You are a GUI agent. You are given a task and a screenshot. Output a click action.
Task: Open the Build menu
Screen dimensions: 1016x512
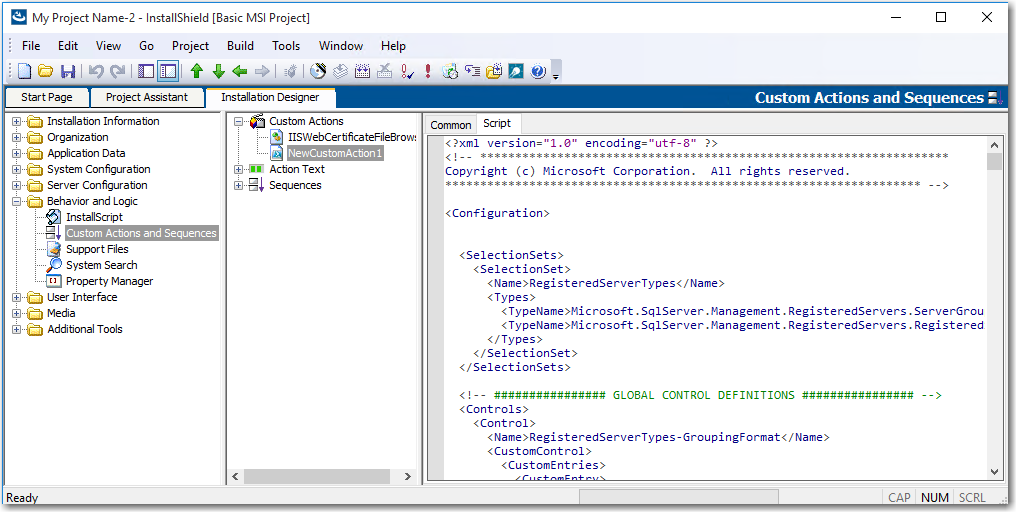(x=240, y=46)
